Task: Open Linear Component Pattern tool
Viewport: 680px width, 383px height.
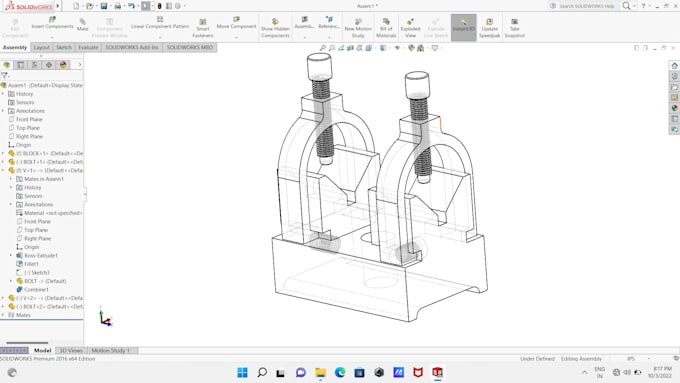Action: [160, 23]
